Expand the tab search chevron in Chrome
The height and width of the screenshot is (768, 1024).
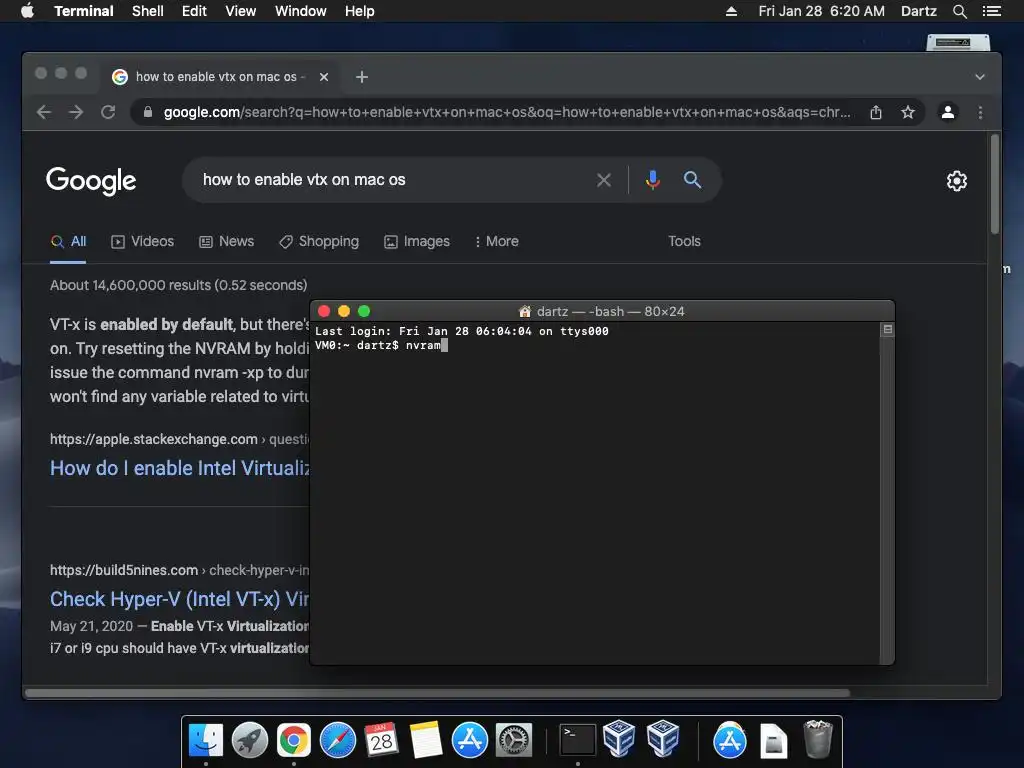980,77
